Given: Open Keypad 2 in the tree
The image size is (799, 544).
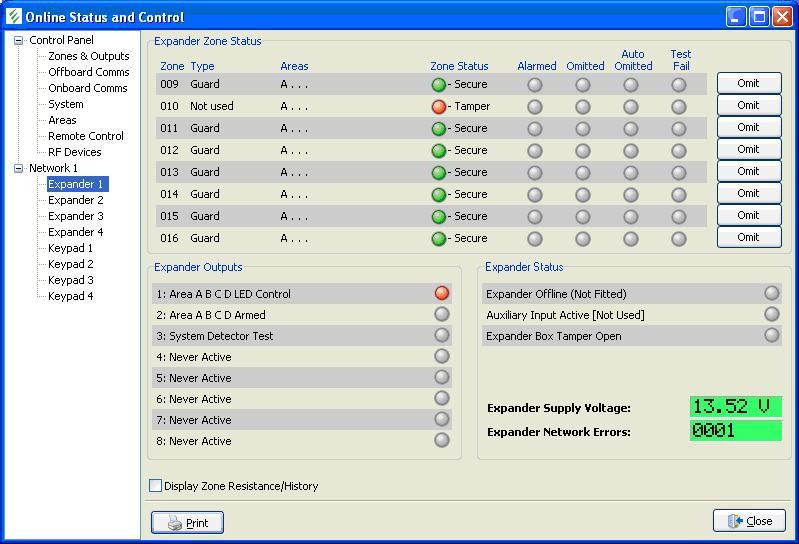Looking at the screenshot, I should [x=70, y=264].
